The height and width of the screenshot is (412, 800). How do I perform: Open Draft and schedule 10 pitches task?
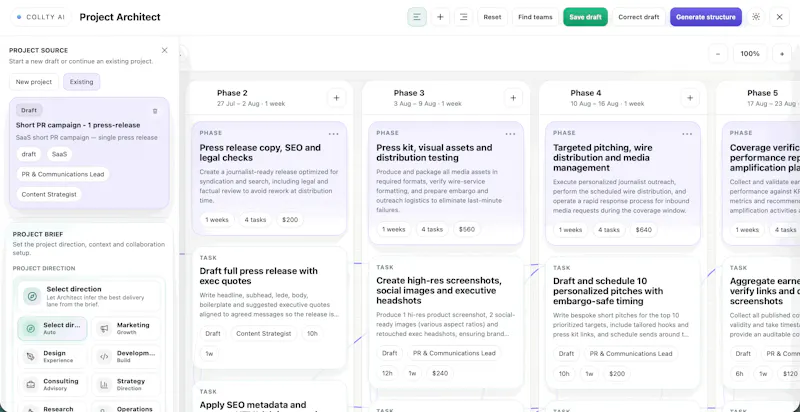623,322
